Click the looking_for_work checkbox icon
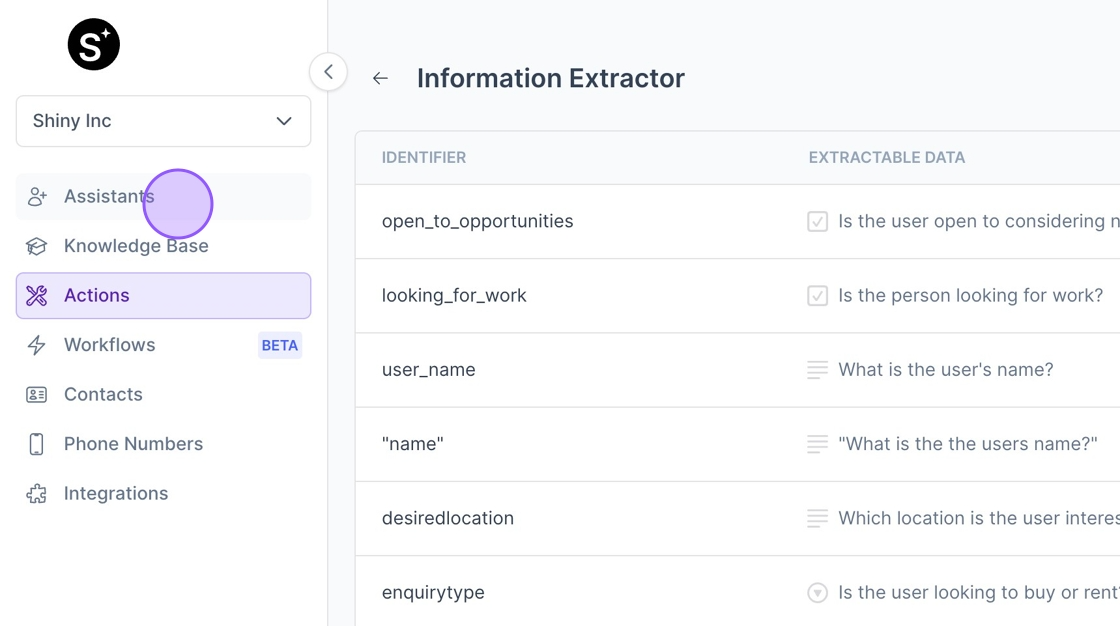This screenshot has height=626, width=1120. [x=817, y=296]
